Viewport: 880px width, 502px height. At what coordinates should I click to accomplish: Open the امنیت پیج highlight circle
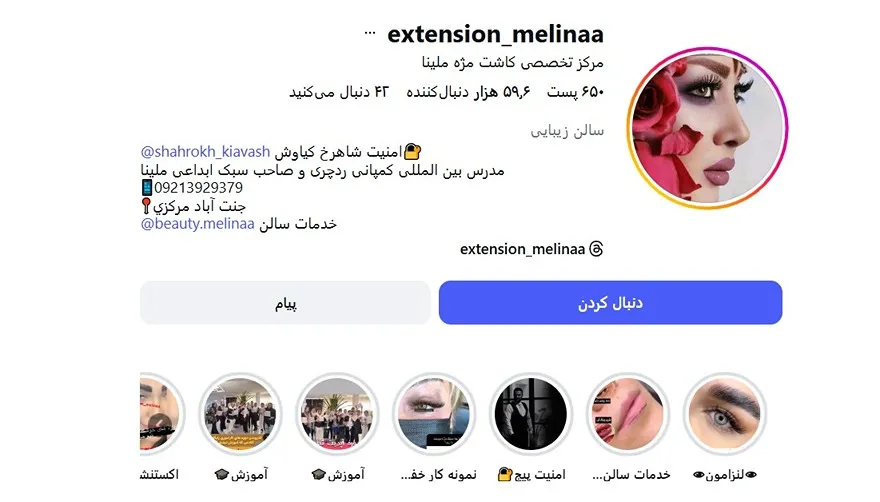(531, 414)
